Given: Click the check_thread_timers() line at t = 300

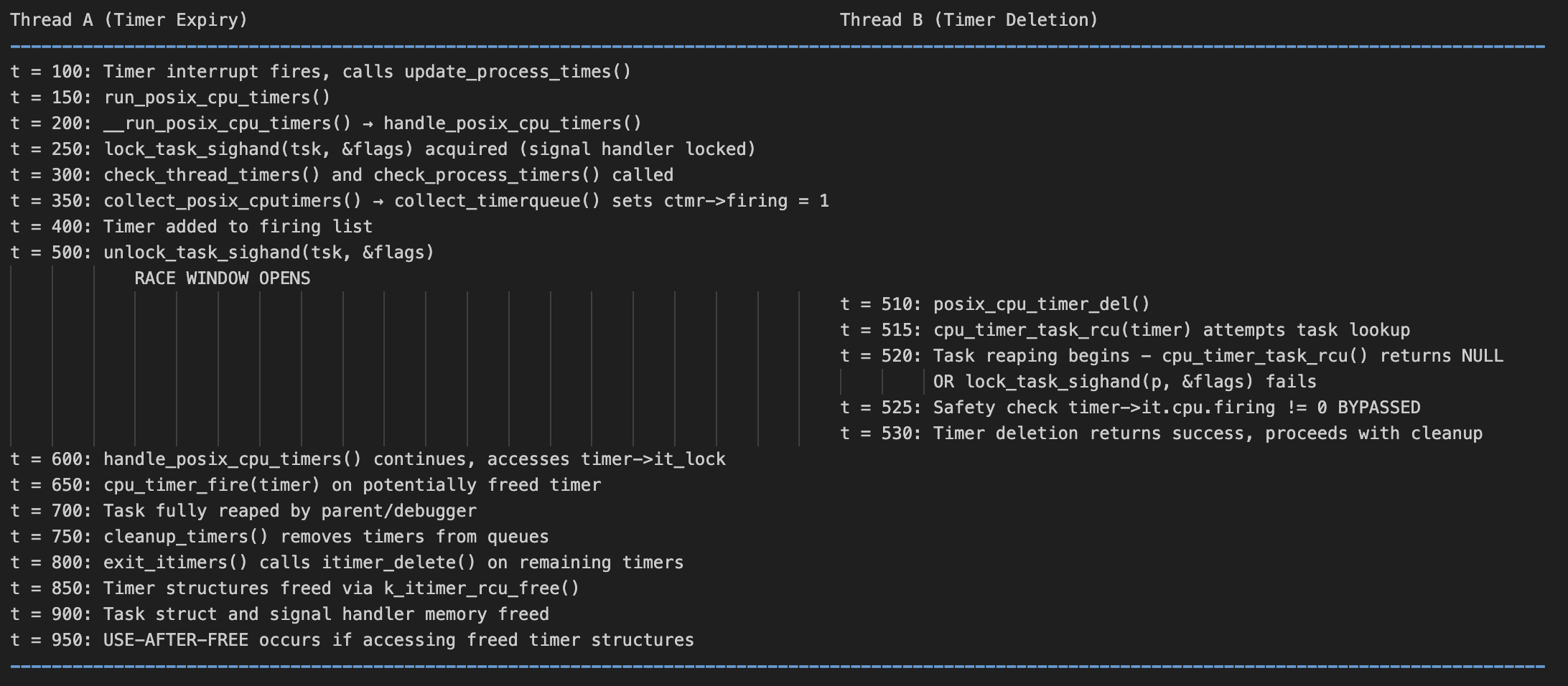Looking at the screenshot, I should (x=342, y=175).
